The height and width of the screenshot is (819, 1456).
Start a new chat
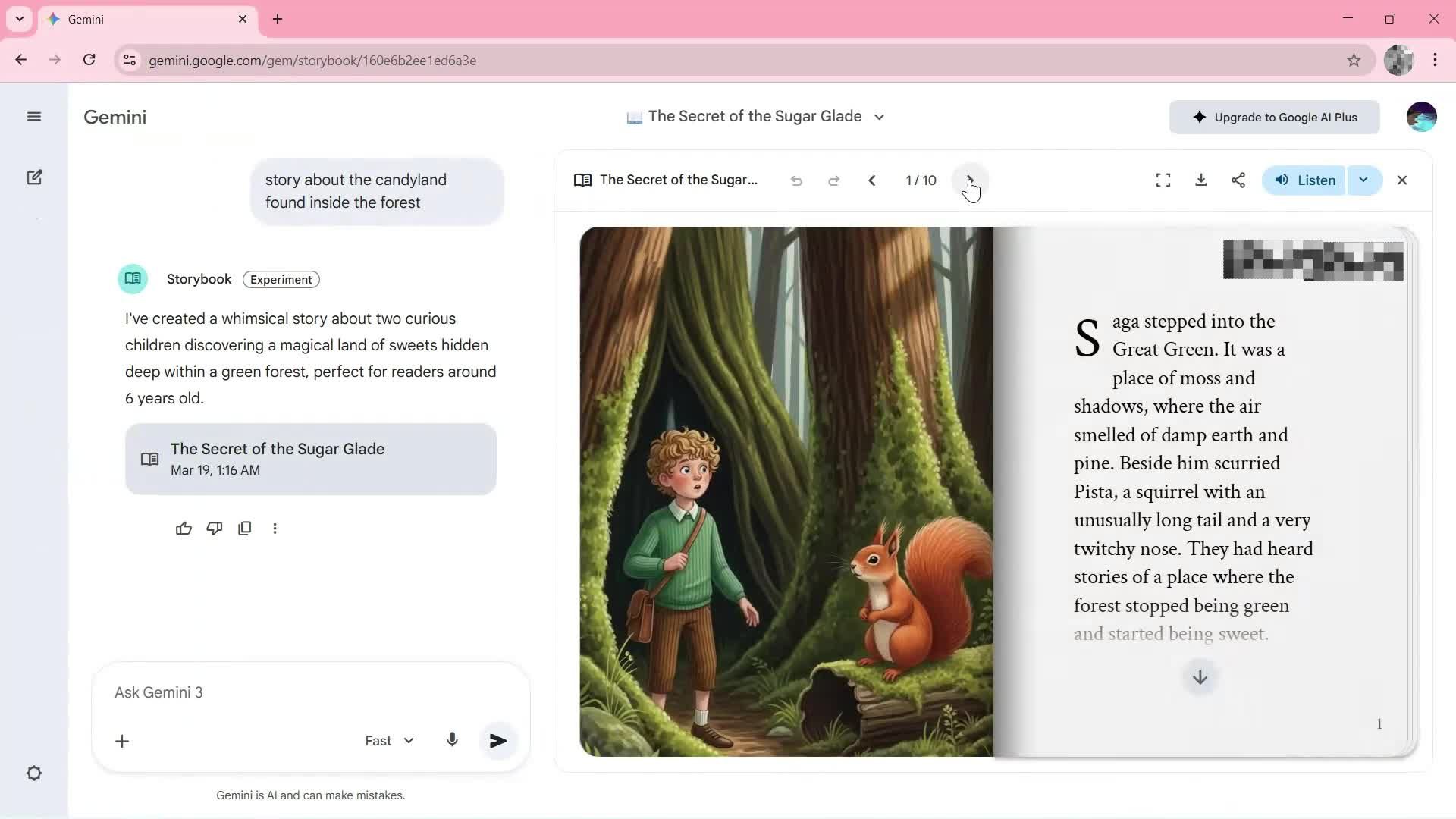coord(34,177)
